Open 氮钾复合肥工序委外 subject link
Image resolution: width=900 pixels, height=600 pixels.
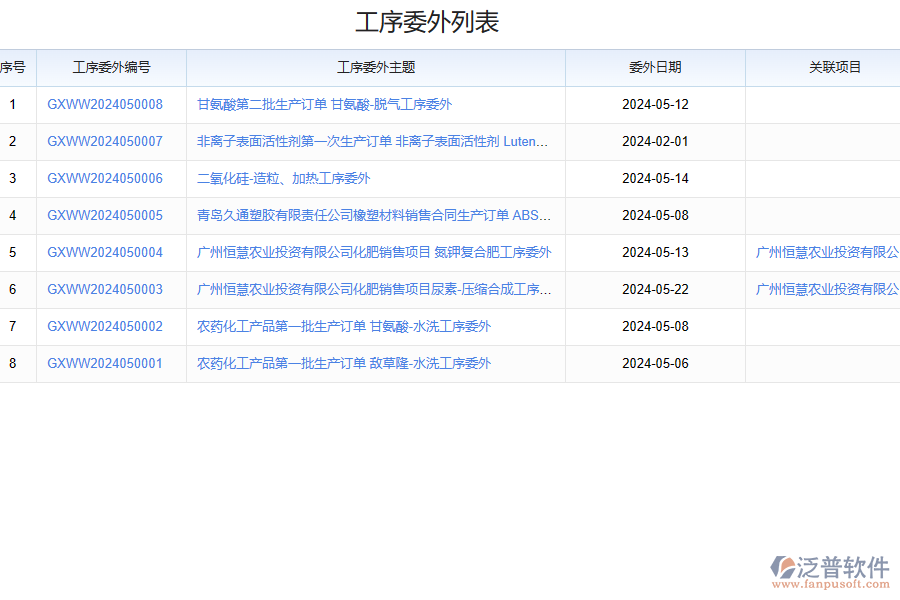pyautogui.click(x=373, y=252)
